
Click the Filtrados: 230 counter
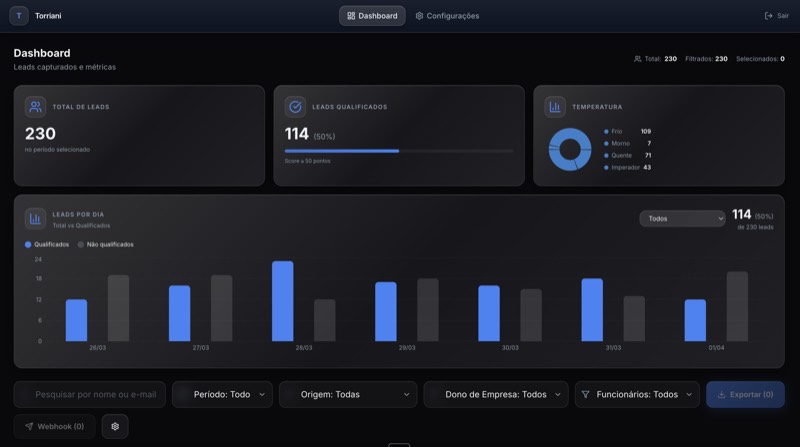(x=706, y=59)
